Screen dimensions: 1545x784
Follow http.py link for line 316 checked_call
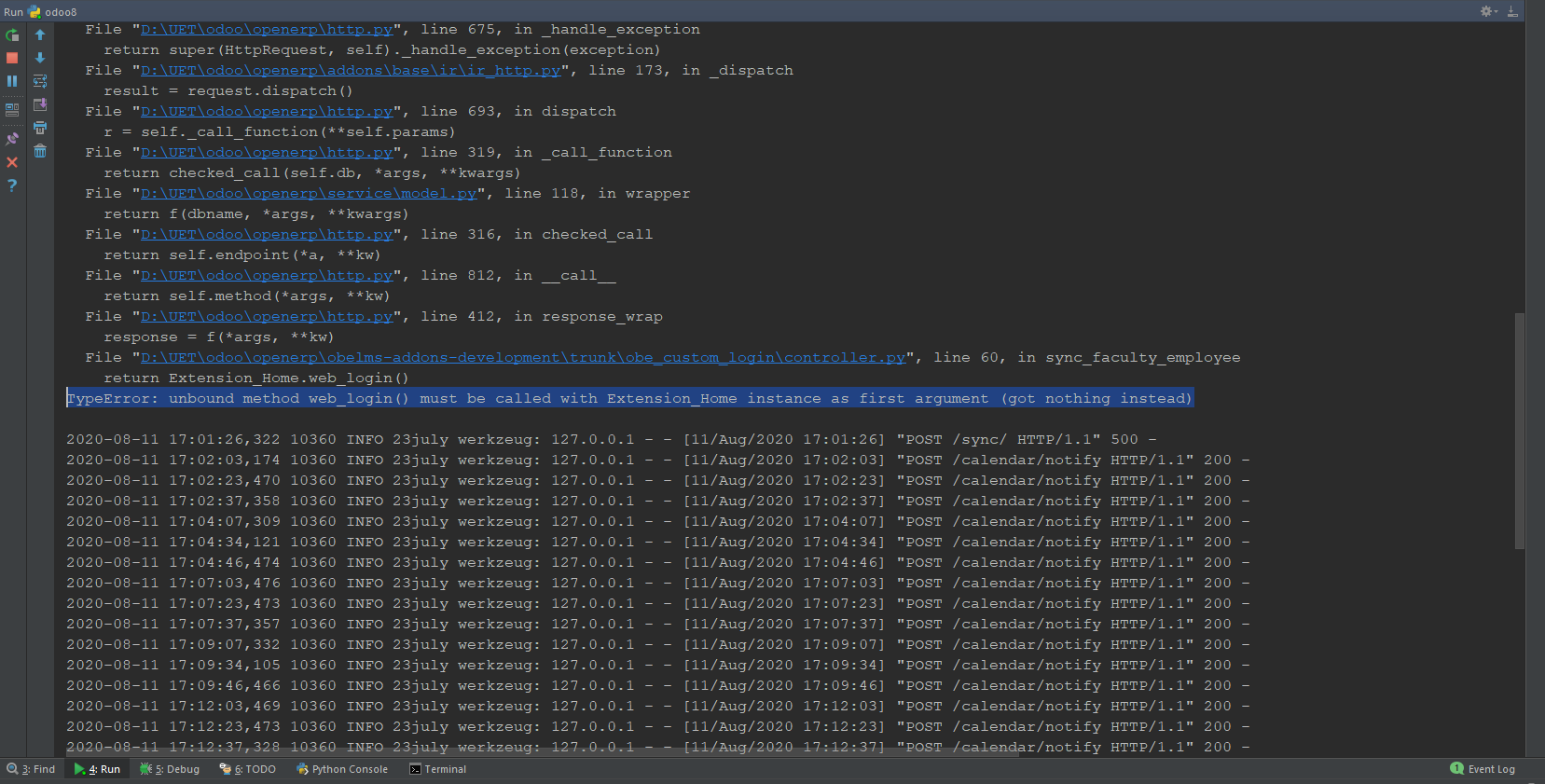[267, 235]
